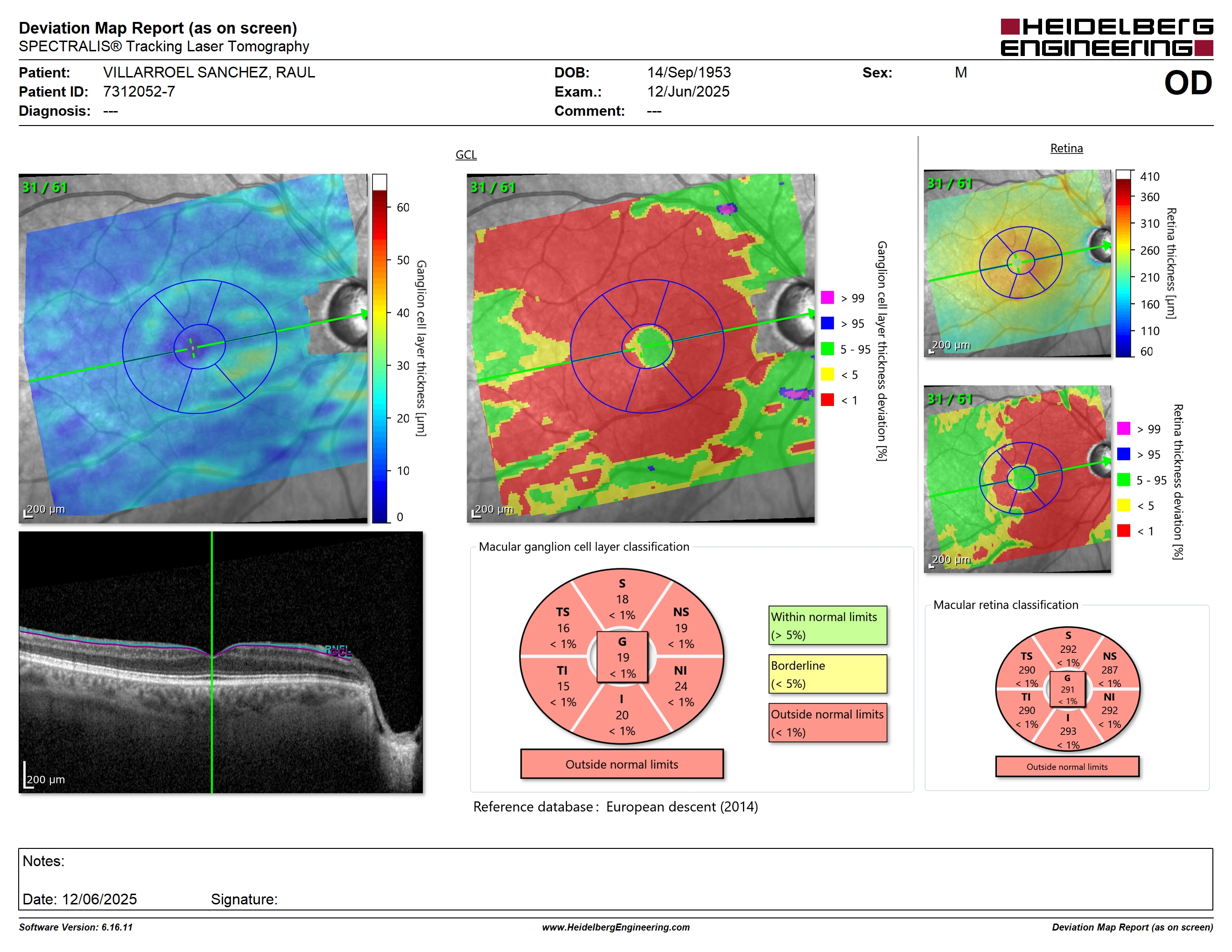The image size is (1232, 952).
Task: Click the blue > 95 swatch in Retina deviation legend
Action: [1123, 454]
